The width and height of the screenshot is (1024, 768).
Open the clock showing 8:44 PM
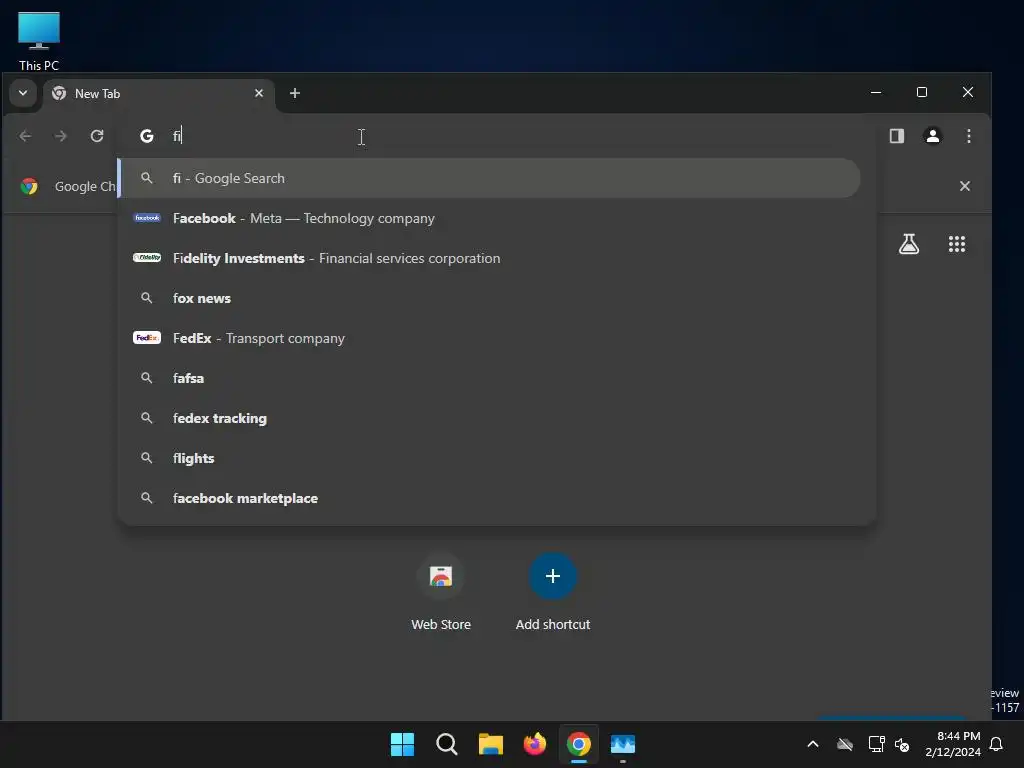tap(953, 744)
